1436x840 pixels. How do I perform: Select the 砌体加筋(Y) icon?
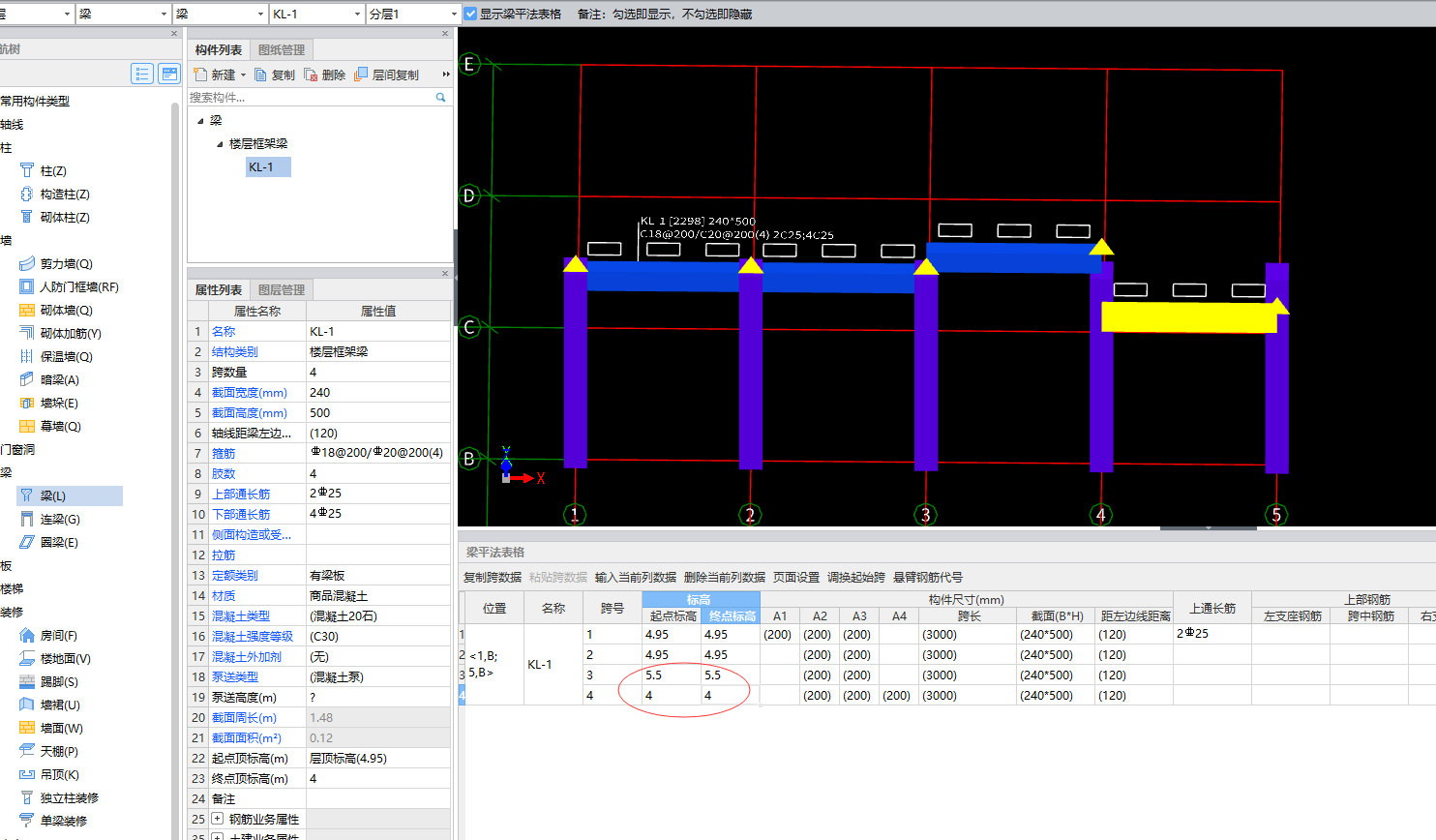point(27,333)
